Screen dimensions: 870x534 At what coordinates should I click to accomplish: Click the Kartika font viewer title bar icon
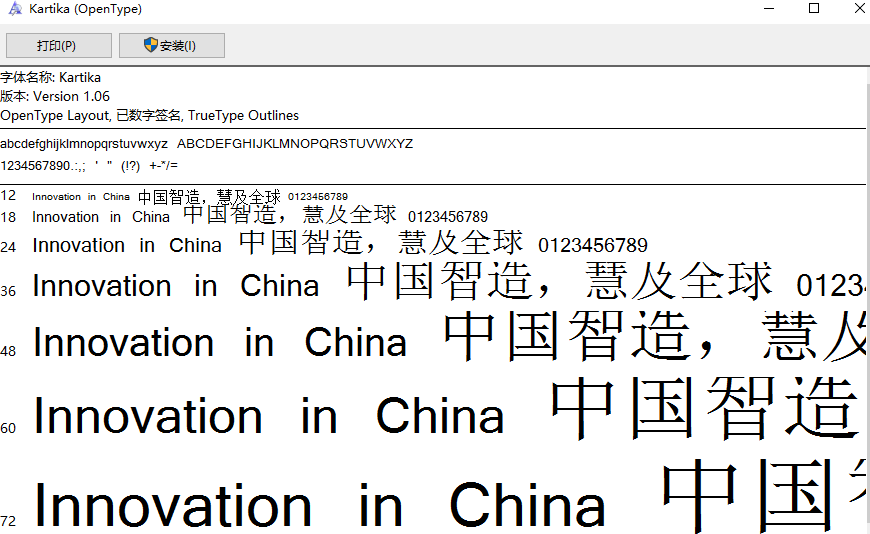(15, 9)
